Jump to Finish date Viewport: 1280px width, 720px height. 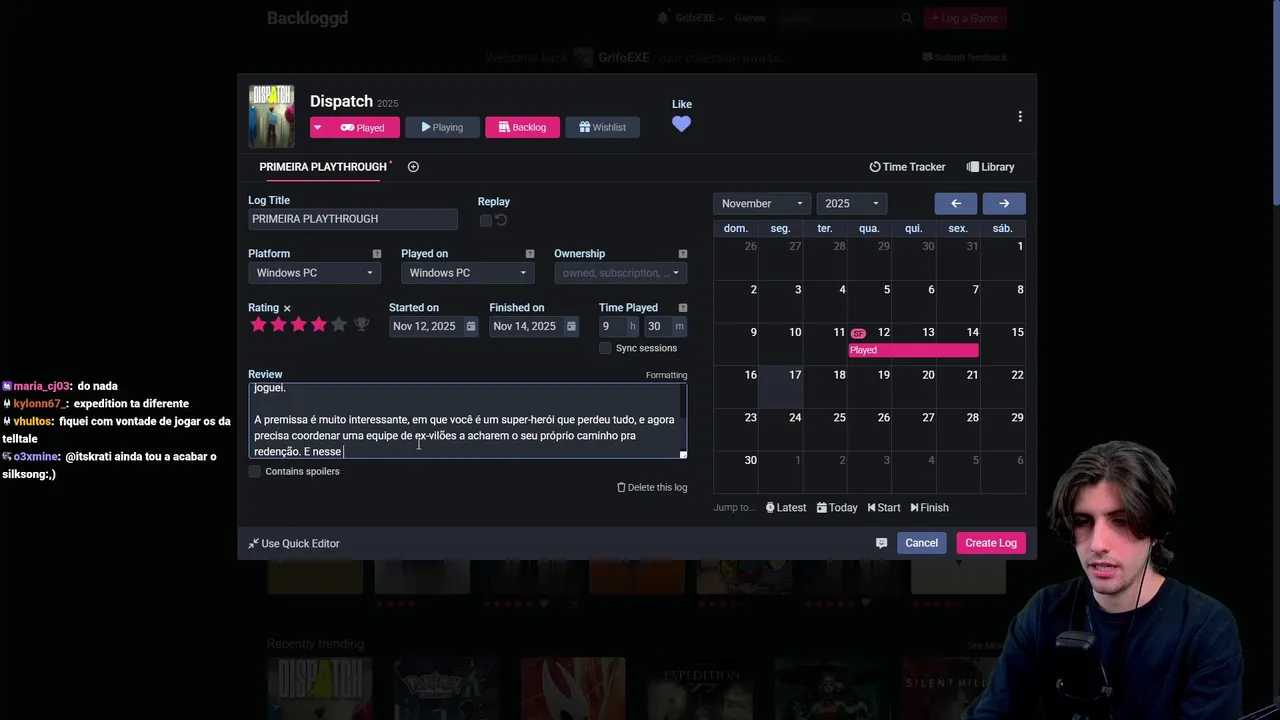[x=929, y=508]
